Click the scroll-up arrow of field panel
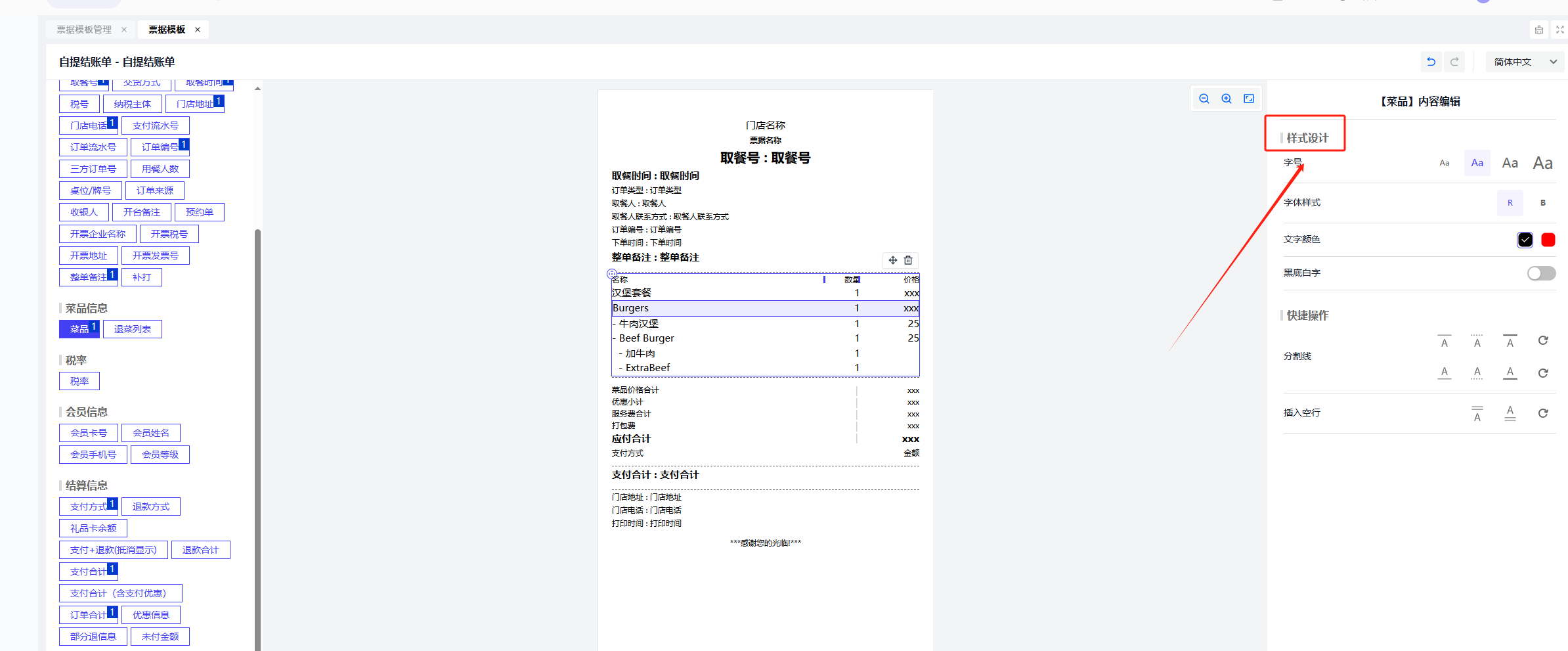This screenshot has width=1568, height=651. coord(257,88)
